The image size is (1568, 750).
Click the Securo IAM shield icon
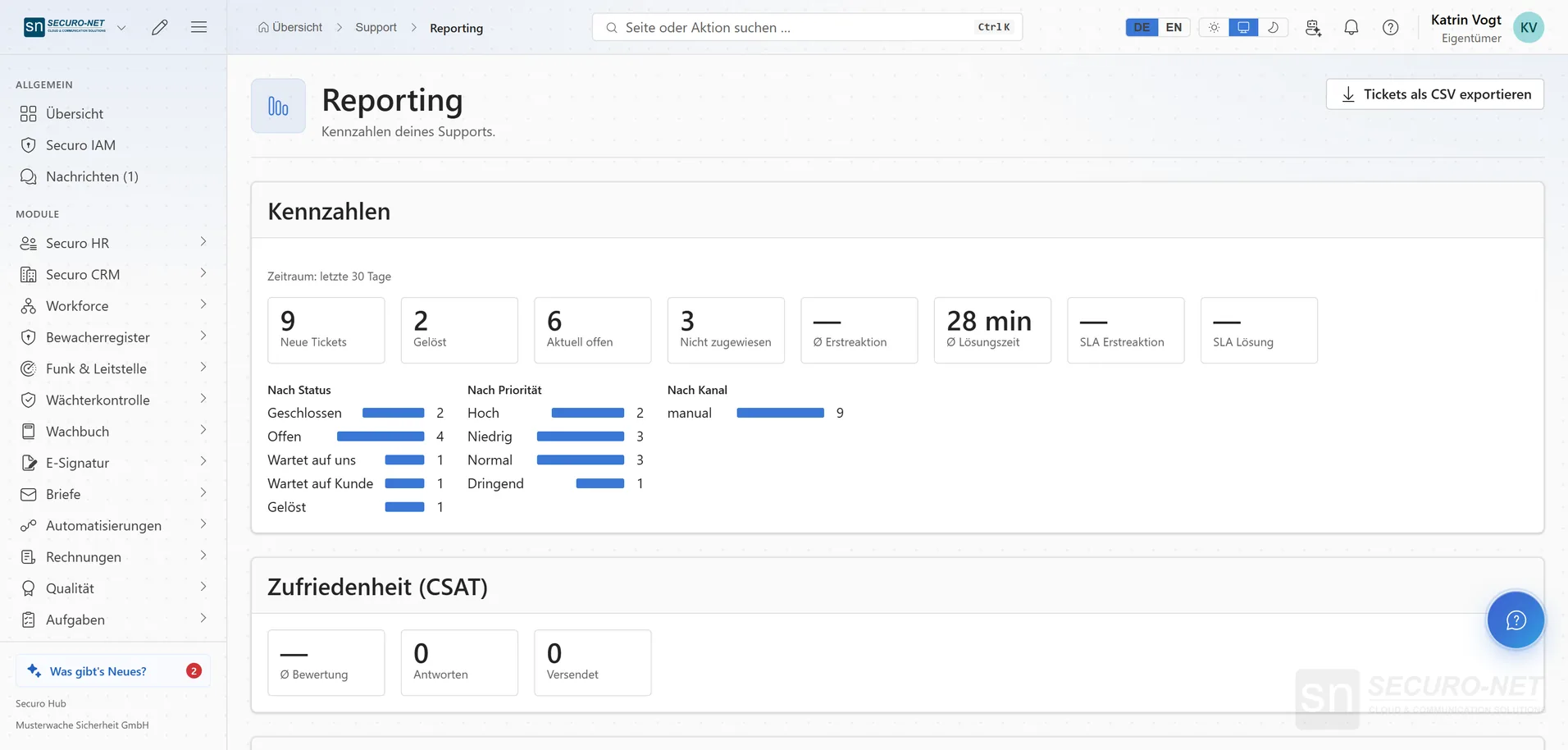pos(29,145)
